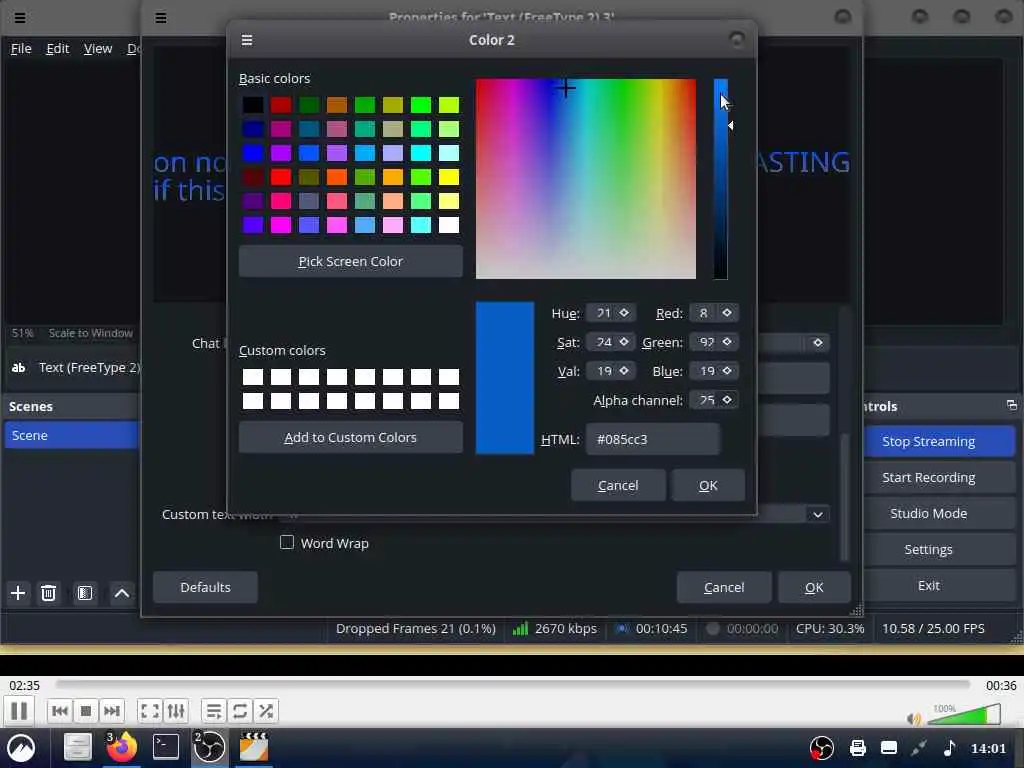Adjust the Red spinbox arrows
Image resolution: width=1024 pixels, height=768 pixels.
coord(727,313)
